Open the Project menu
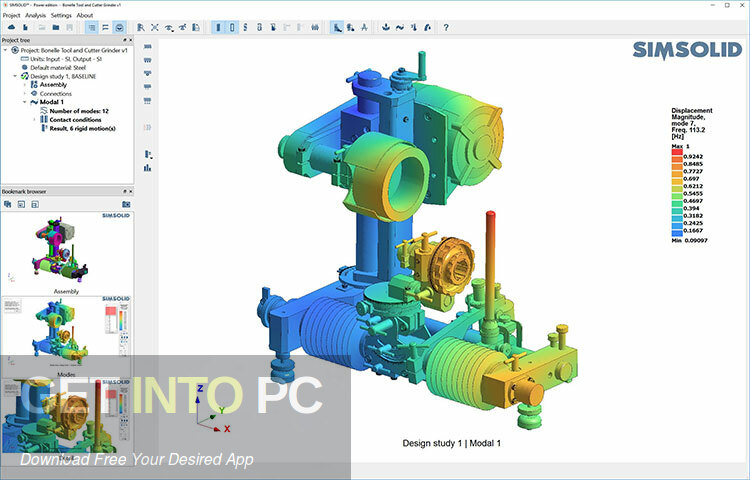 (x=11, y=15)
